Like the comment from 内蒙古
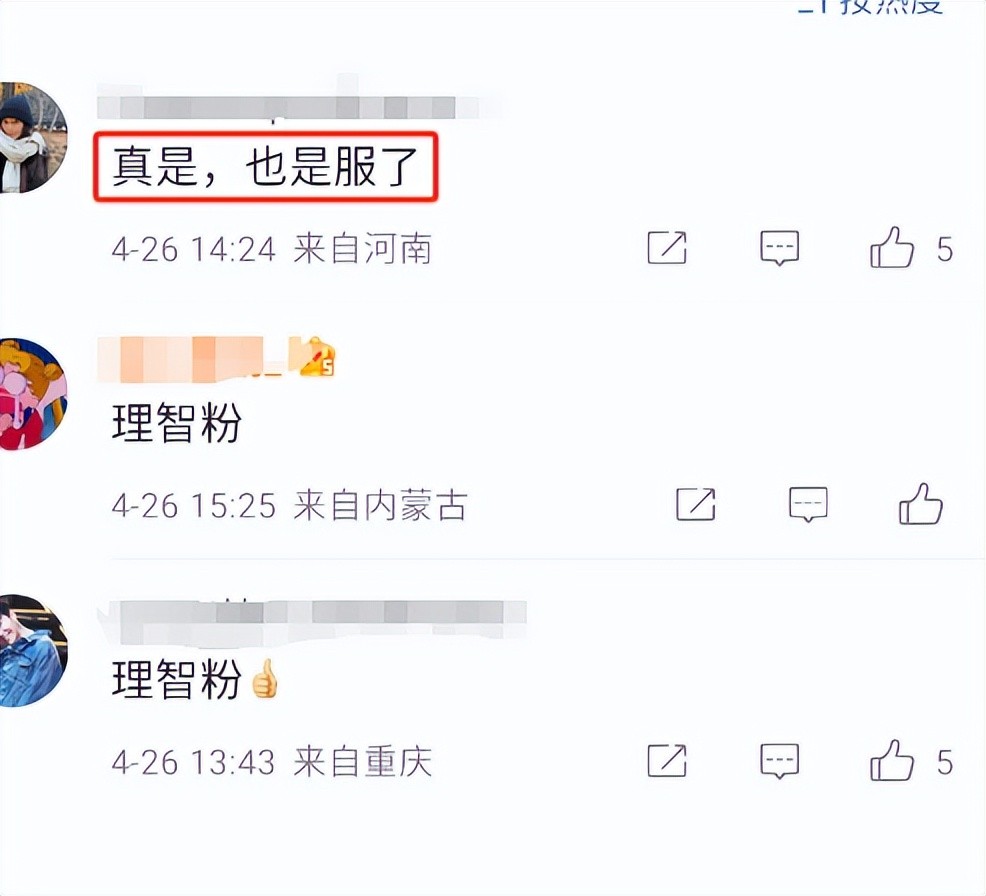986x896 pixels. coord(921,503)
